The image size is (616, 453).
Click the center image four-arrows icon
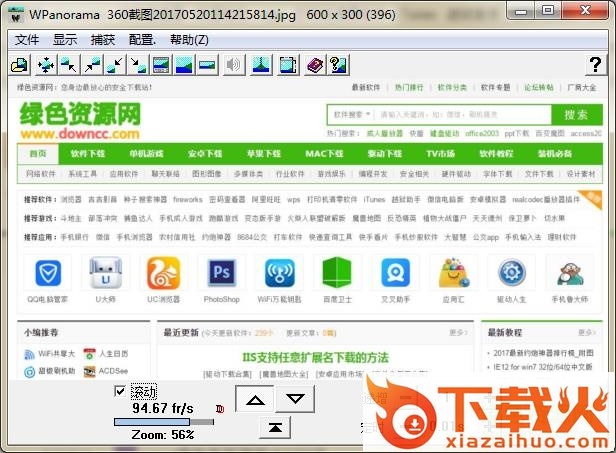[46, 65]
